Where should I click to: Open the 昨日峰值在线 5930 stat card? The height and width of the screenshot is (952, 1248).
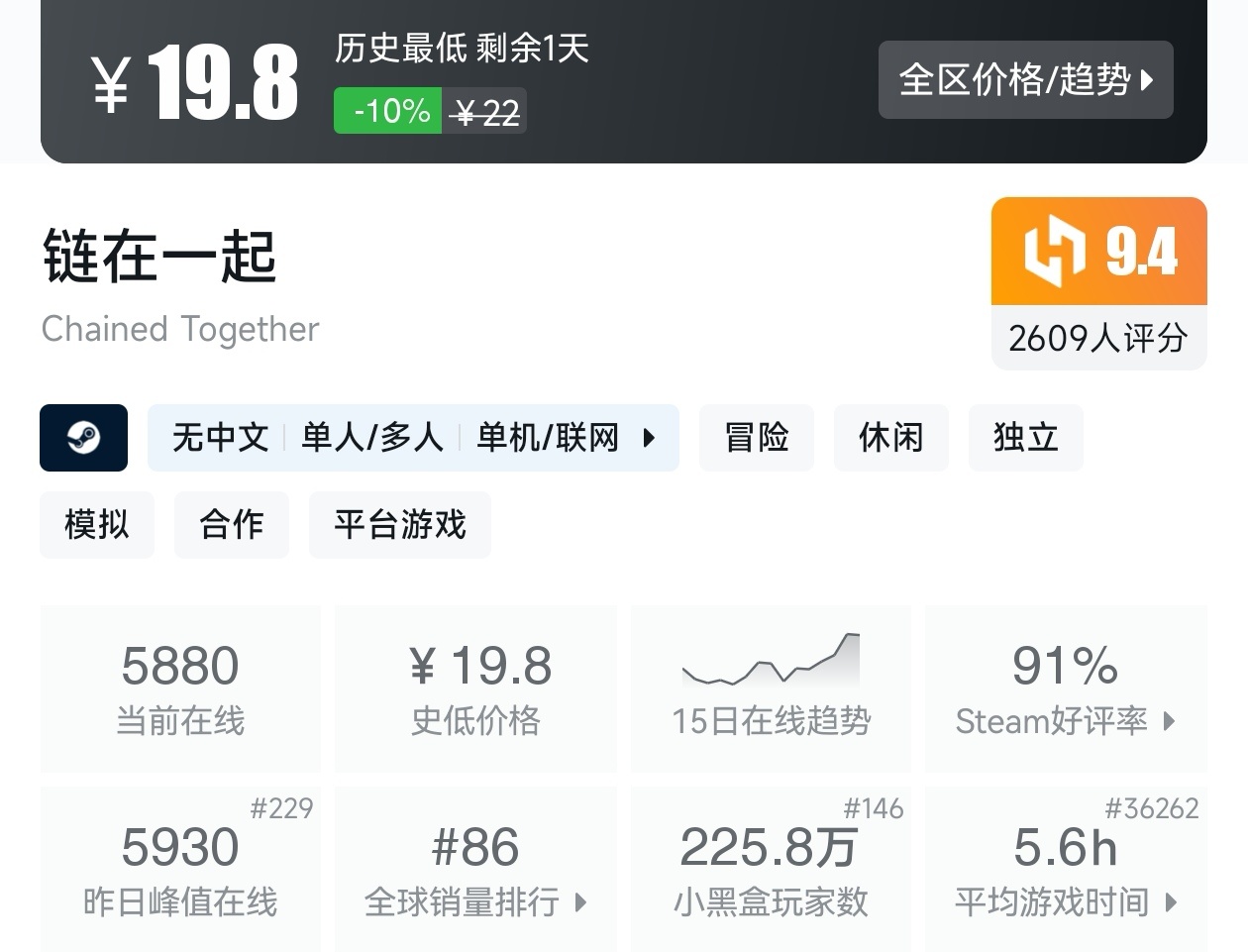pyautogui.click(x=180, y=869)
